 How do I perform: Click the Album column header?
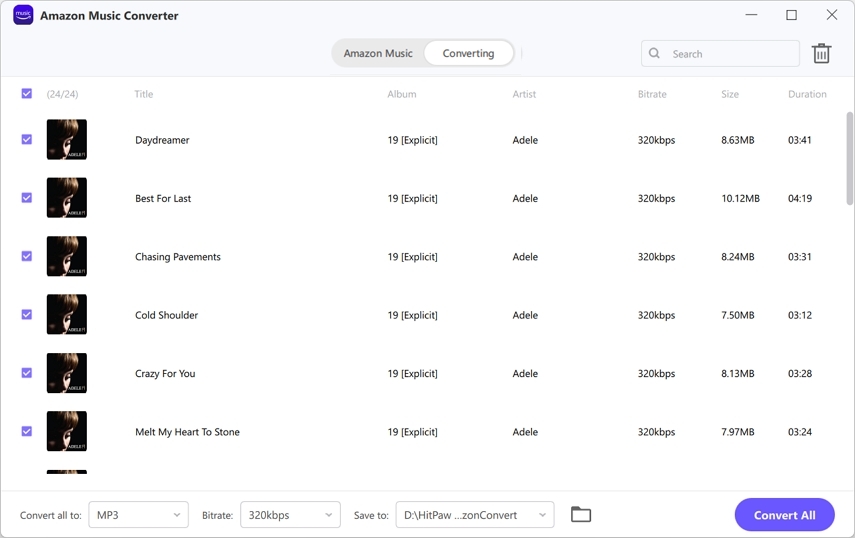(x=402, y=94)
